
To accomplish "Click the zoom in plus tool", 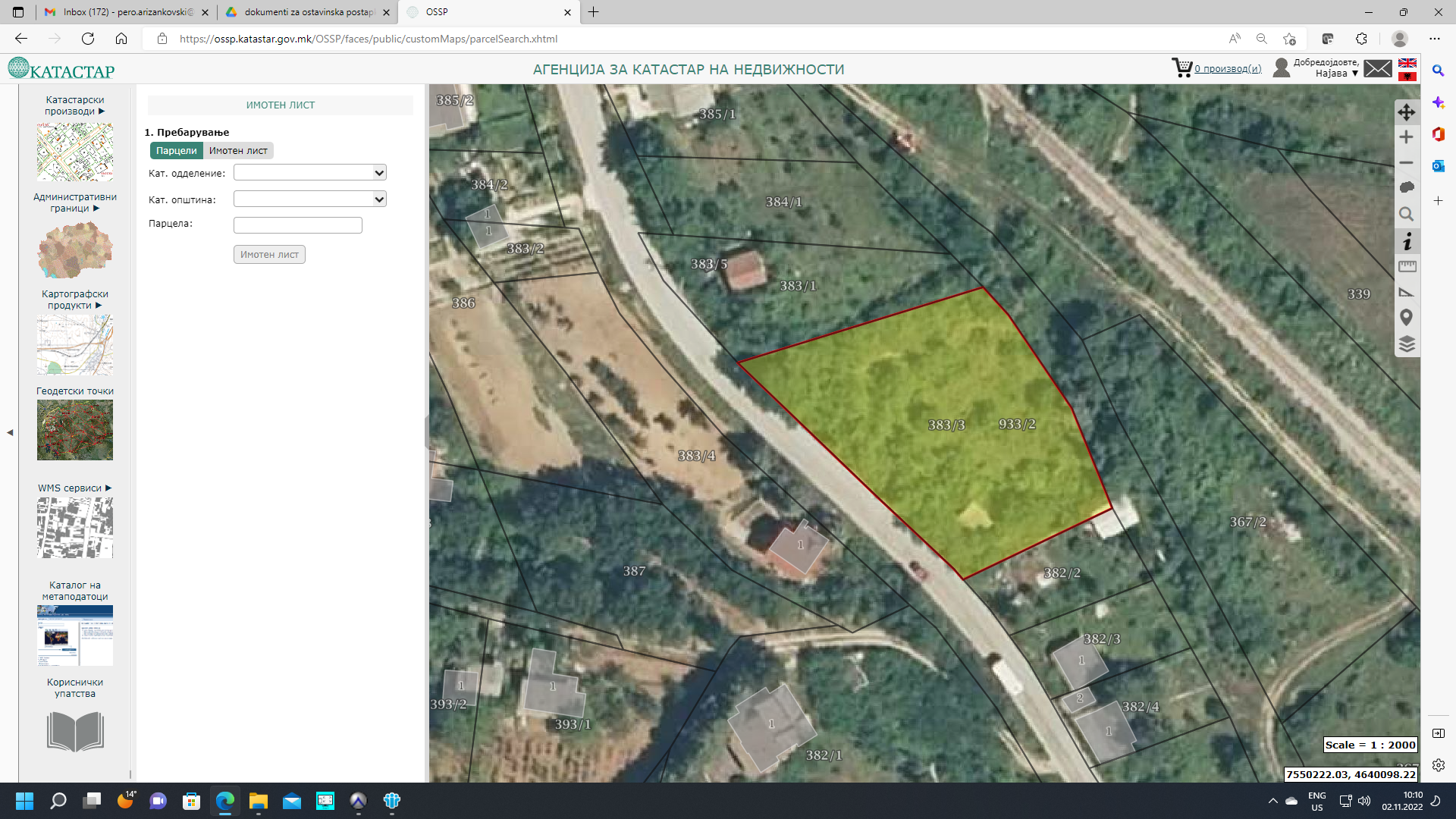I will pyautogui.click(x=1407, y=137).
